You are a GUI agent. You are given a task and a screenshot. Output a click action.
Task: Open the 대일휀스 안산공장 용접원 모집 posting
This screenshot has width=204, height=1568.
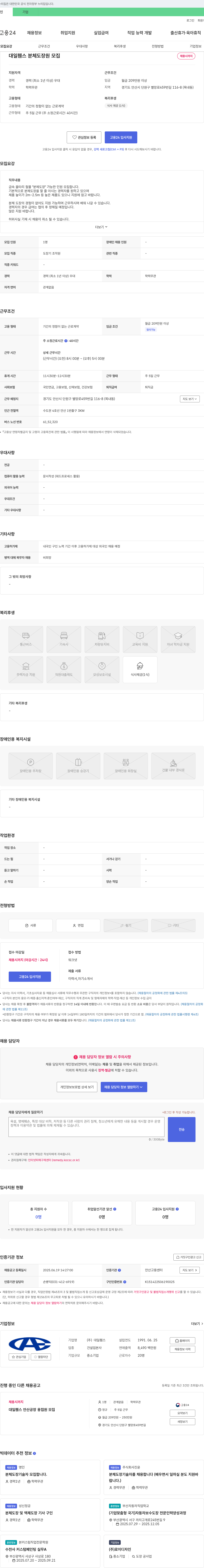(32, 1410)
